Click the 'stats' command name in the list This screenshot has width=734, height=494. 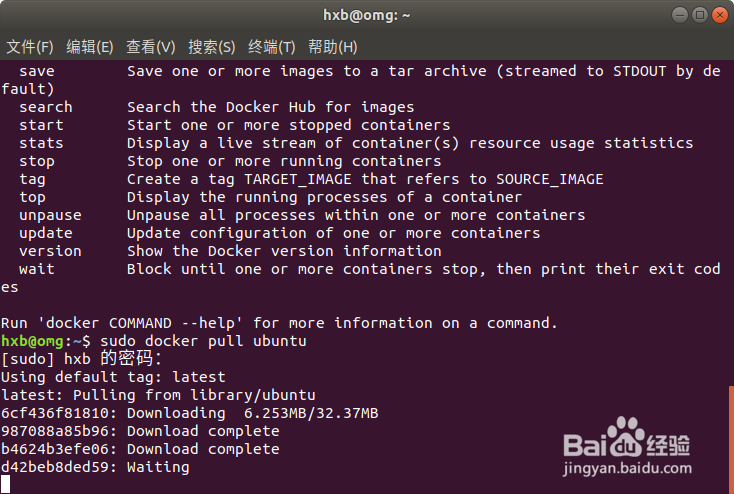click(41, 143)
